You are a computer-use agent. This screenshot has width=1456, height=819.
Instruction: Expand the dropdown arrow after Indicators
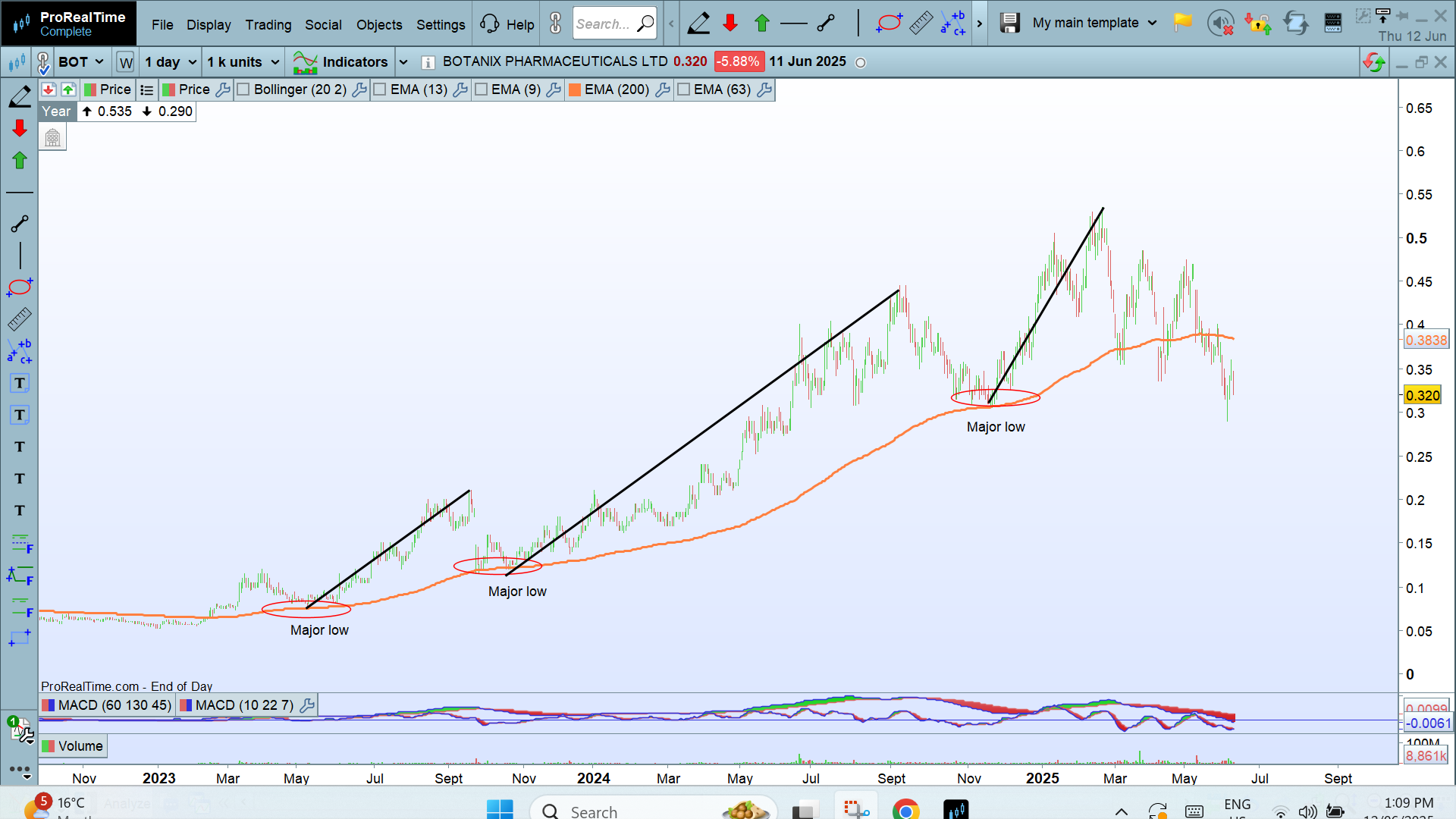(x=403, y=62)
